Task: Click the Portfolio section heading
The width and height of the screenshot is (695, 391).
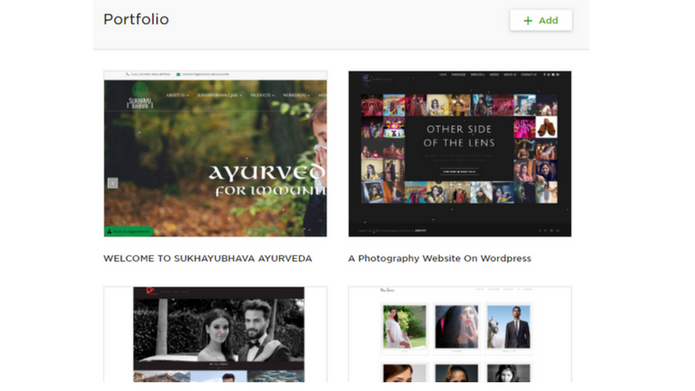Action: tap(136, 20)
